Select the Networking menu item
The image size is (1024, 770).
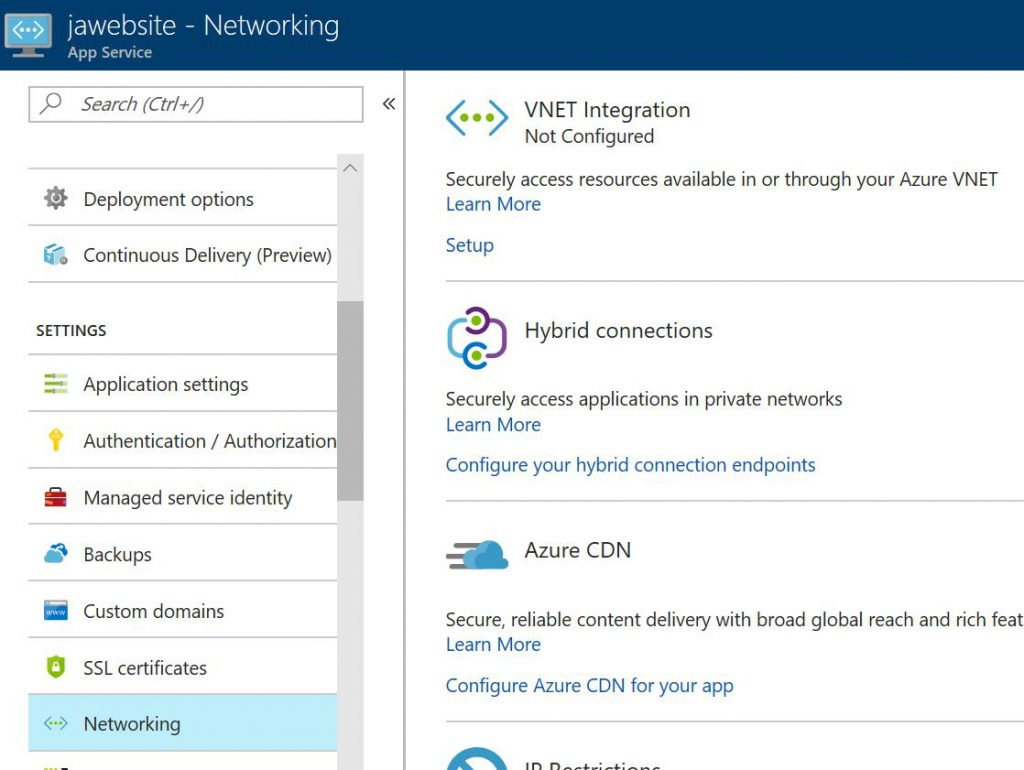point(183,723)
